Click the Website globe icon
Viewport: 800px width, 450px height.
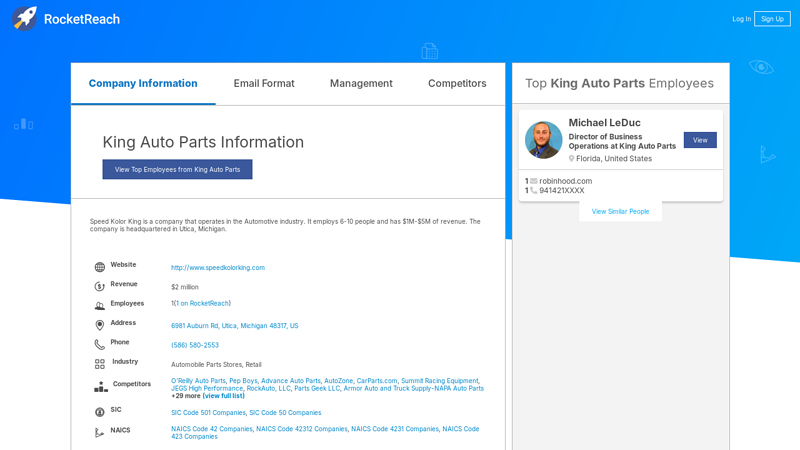pyautogui.click(x=99, y=267)
